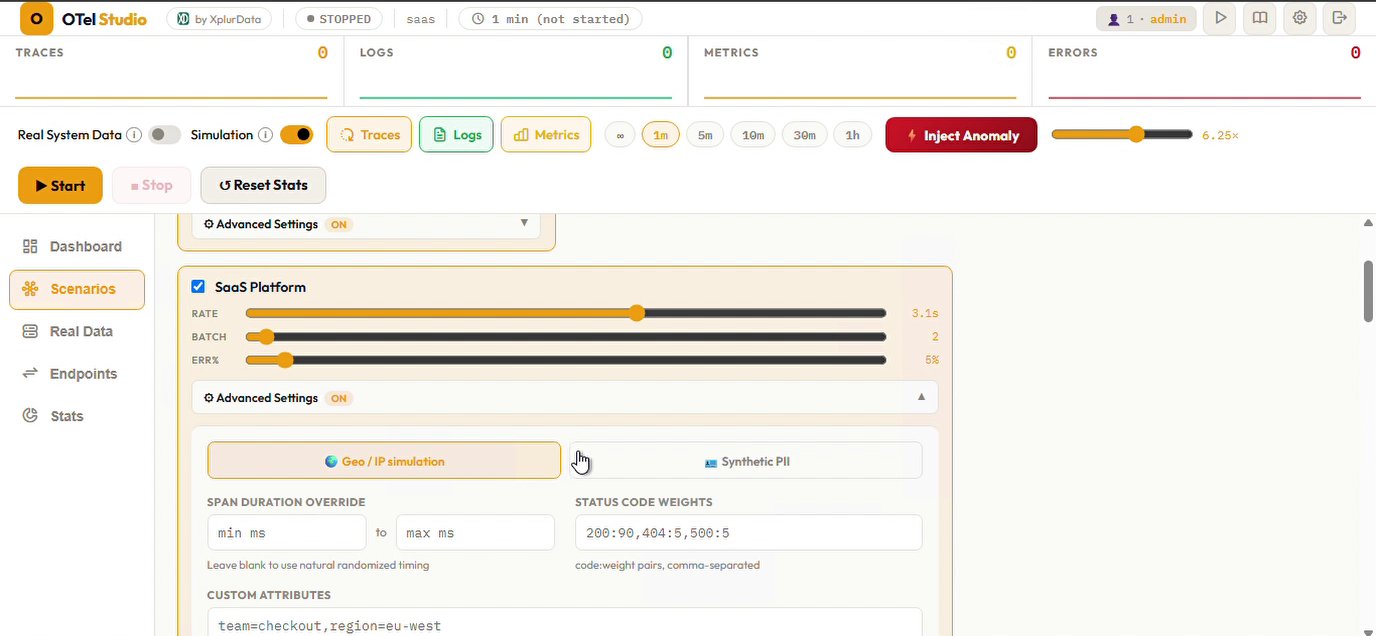Screen dimensions: 1376x636
Task: Switch to the Synthetic PII tab
Action: [x=746, y=461]
